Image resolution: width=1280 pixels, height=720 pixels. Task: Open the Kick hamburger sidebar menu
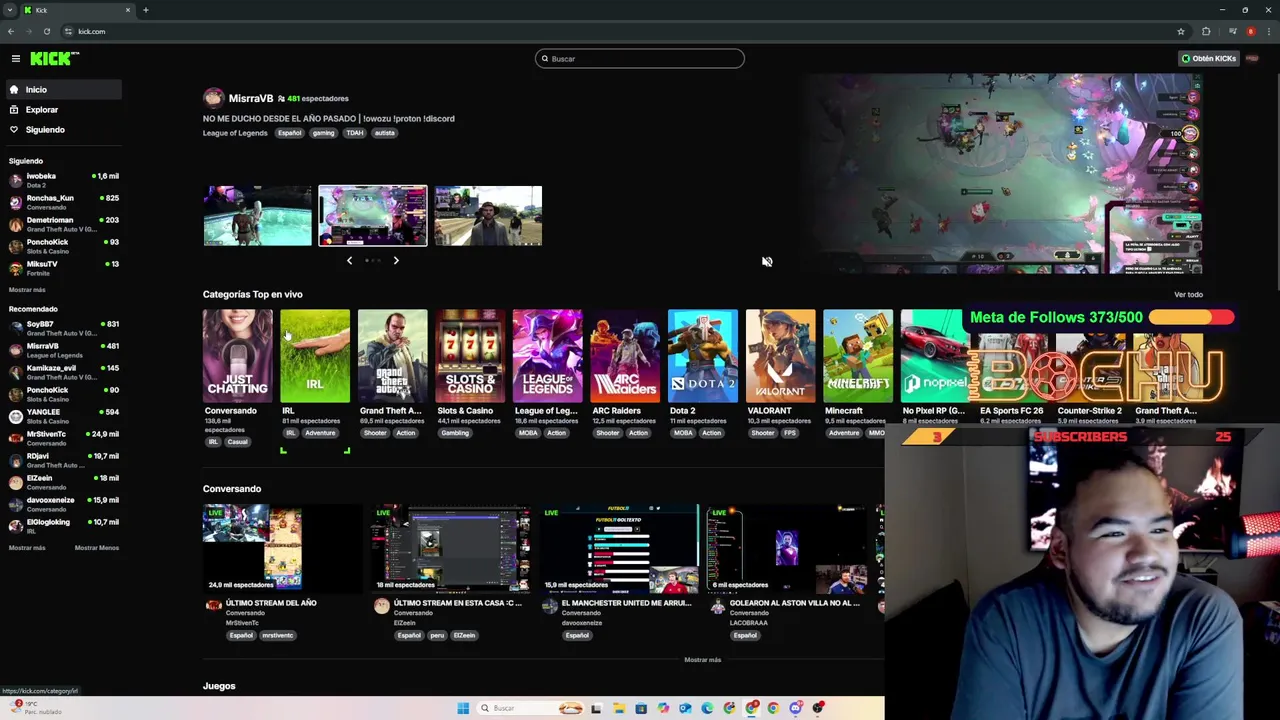(x=16, y=59)
